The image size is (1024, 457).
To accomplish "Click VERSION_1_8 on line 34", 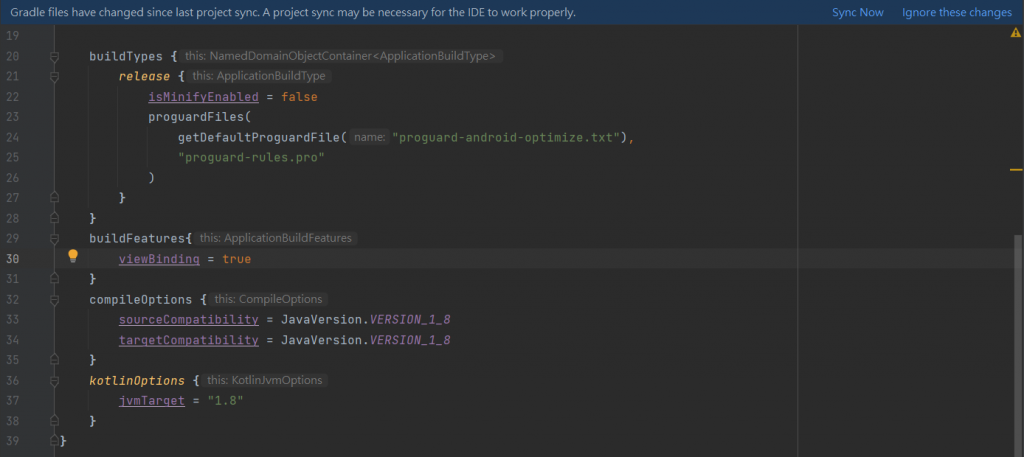I will pos(410,339).
